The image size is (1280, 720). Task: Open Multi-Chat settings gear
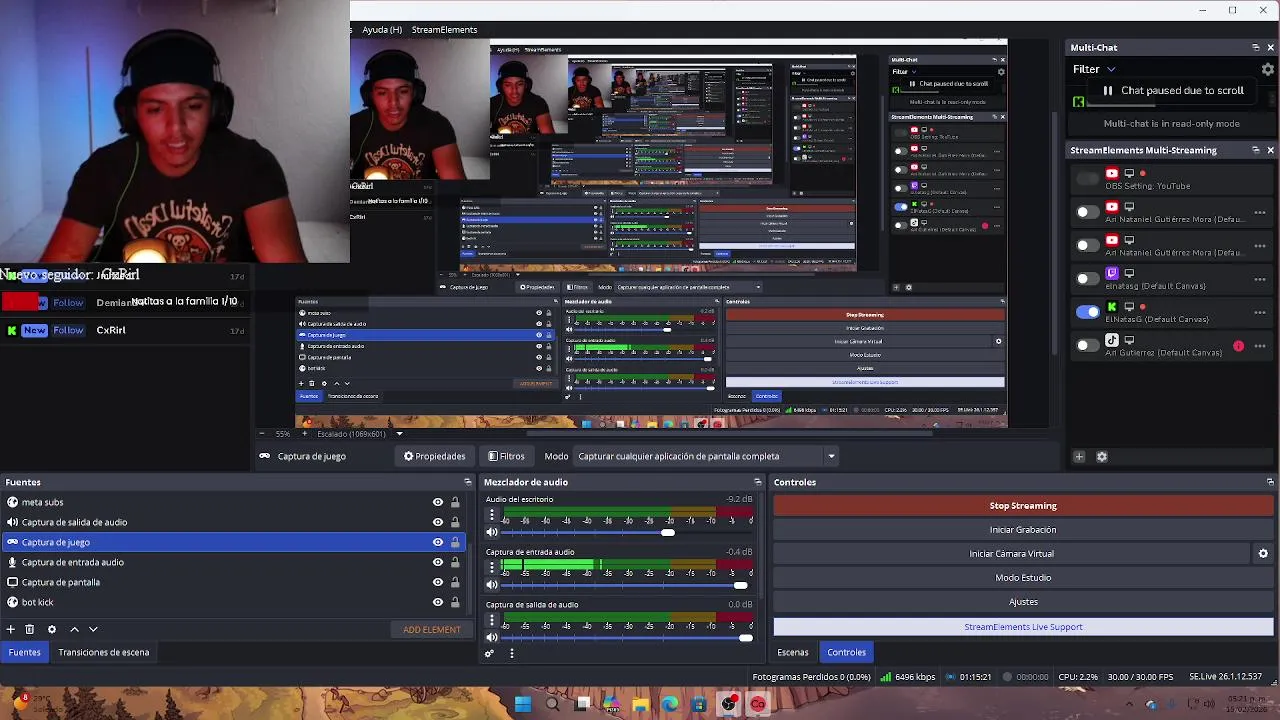tap(1268, 69)
